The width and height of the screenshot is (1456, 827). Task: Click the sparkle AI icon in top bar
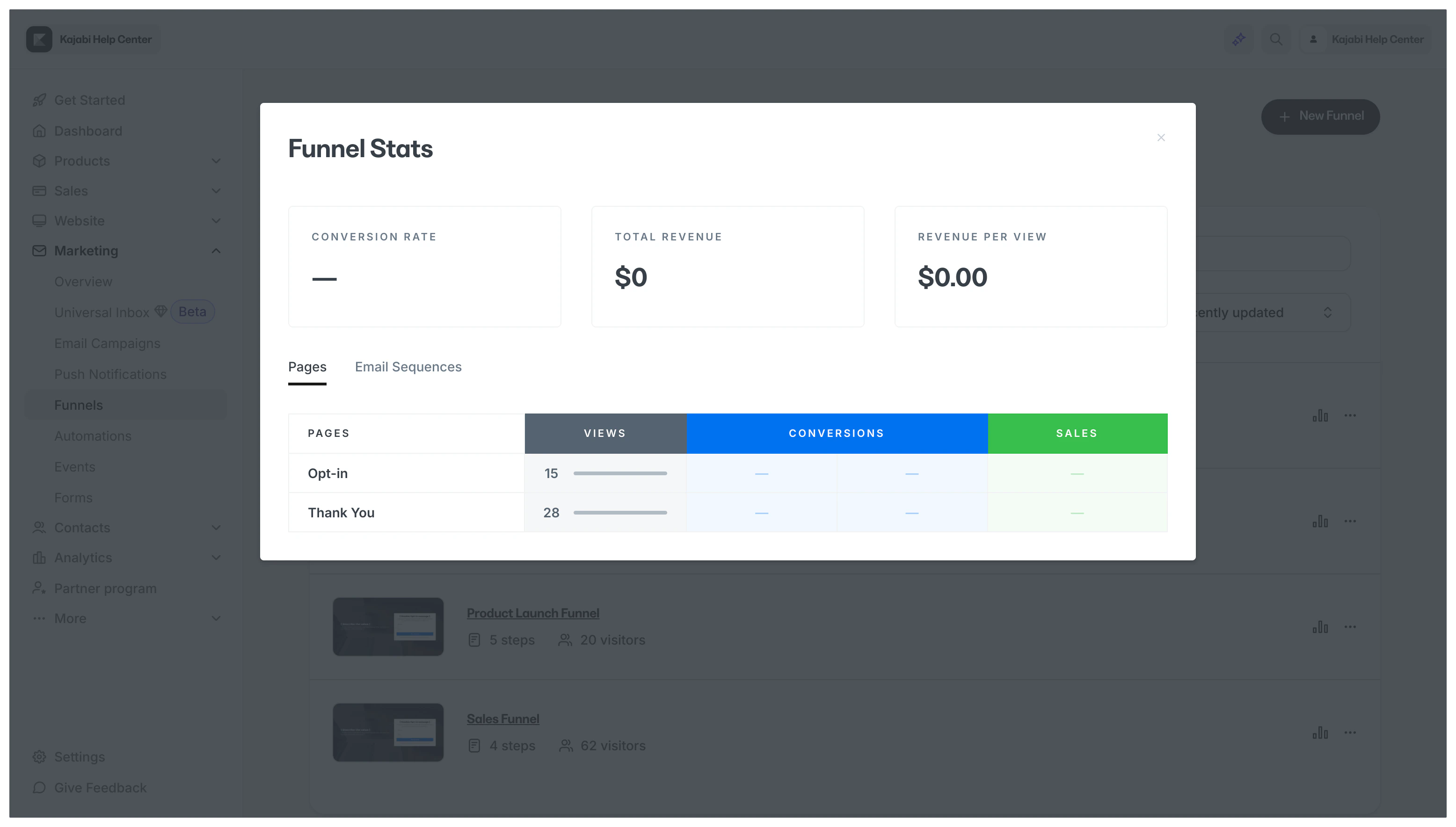(1239, 39)
